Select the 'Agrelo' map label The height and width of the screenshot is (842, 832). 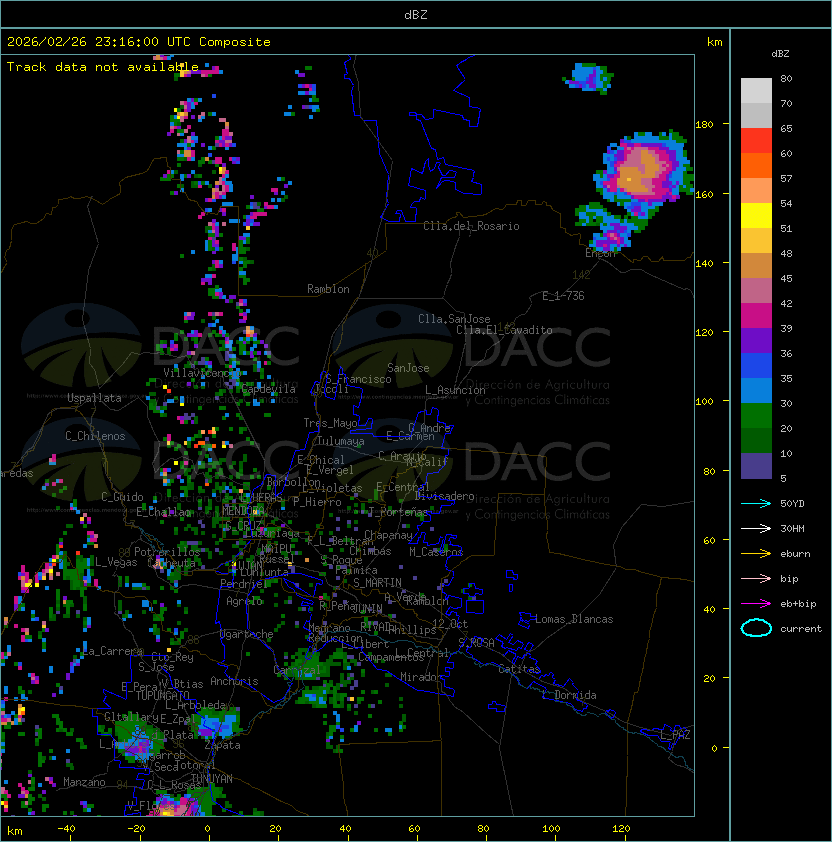(x=244, y=601)
